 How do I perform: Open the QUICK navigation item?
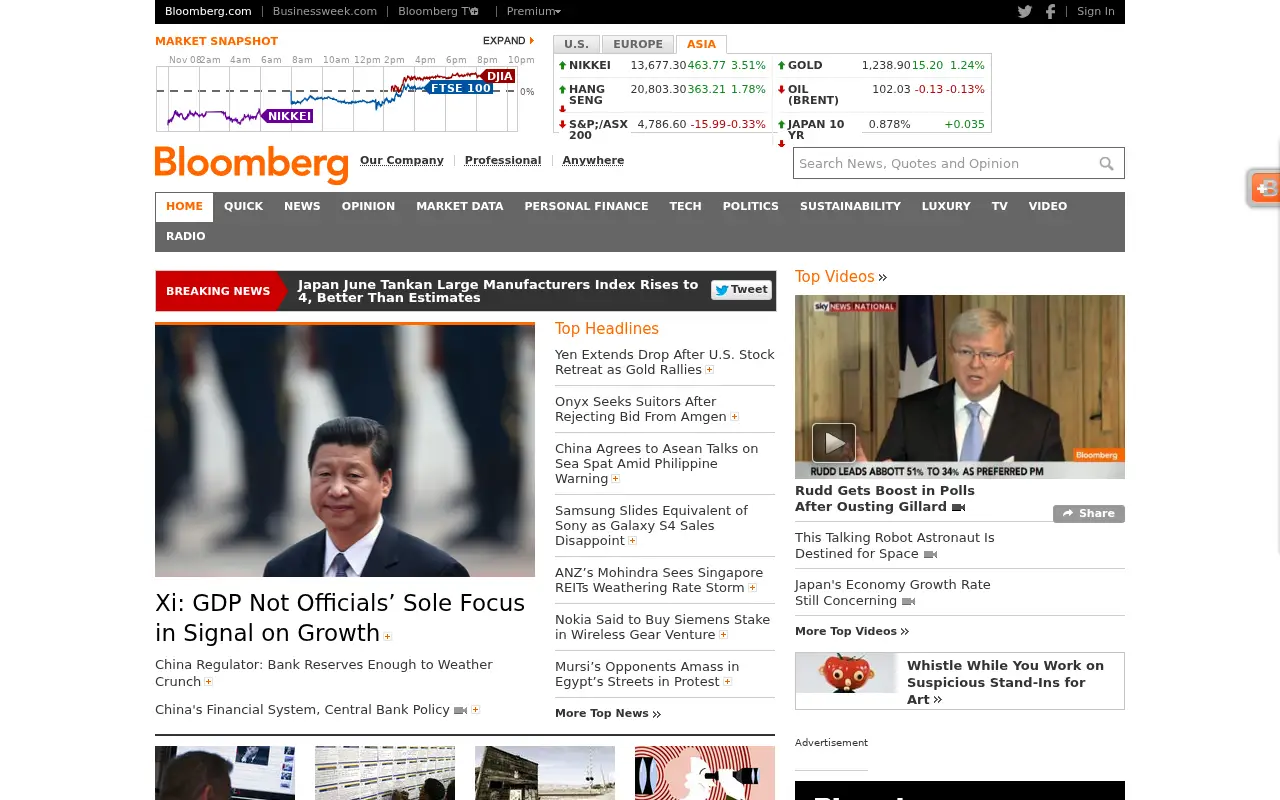pyautogui.click(x=243, y=207)
